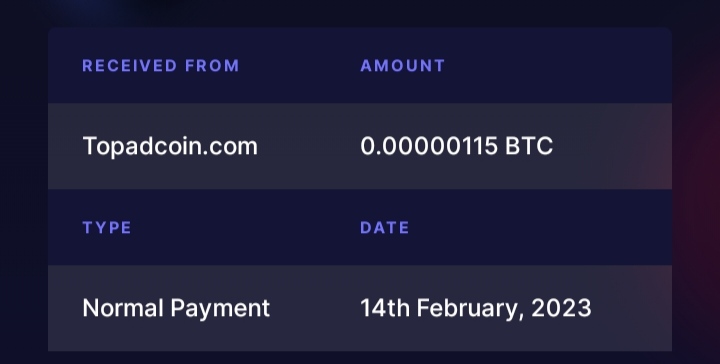Image resolution: width=720 pixels, height=364 pixels.
Task: Open the Topadcoin.com sender link
Action: tap(170, 146)
